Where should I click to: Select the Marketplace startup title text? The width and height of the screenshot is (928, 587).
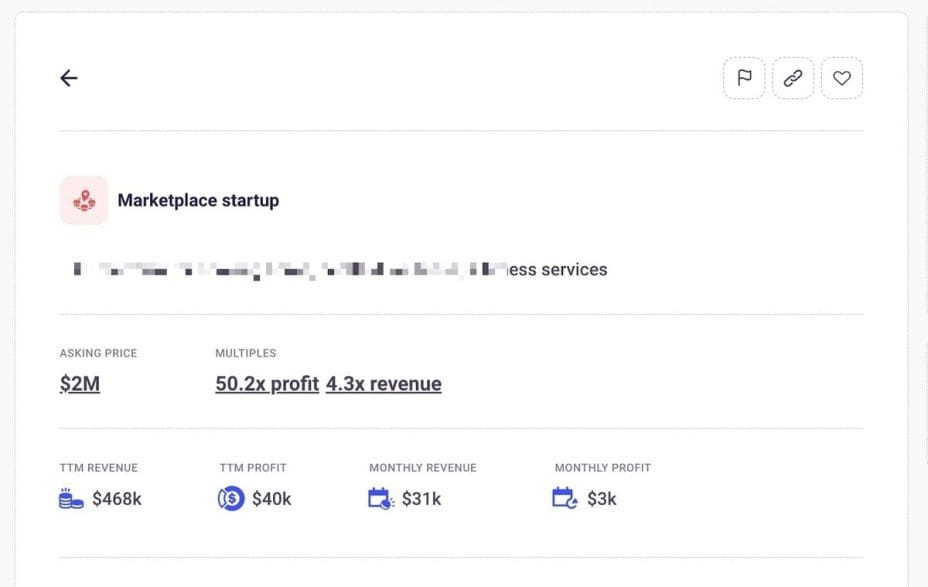pyautogui.click(x=198, y=200)
